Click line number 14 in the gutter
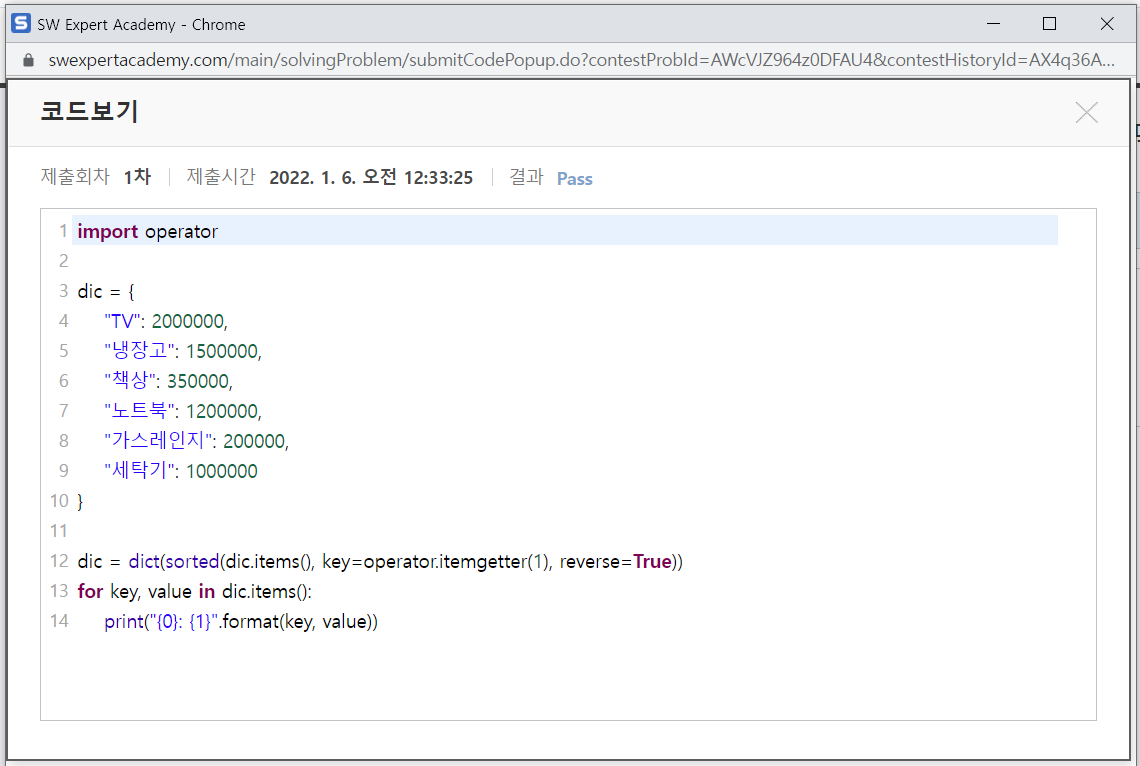This screenshot has height=766, width=1140. pos(59,621)
